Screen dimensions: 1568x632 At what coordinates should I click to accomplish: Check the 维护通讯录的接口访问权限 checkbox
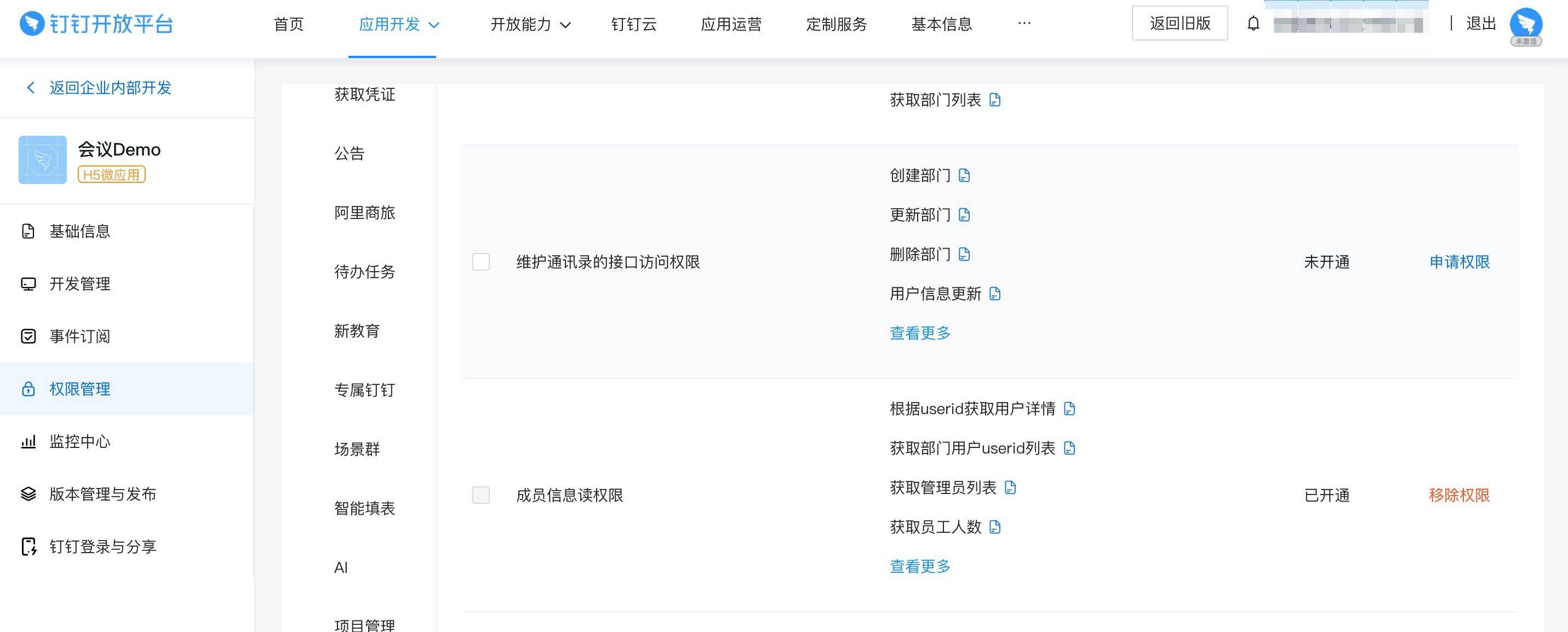coord(481,262)
